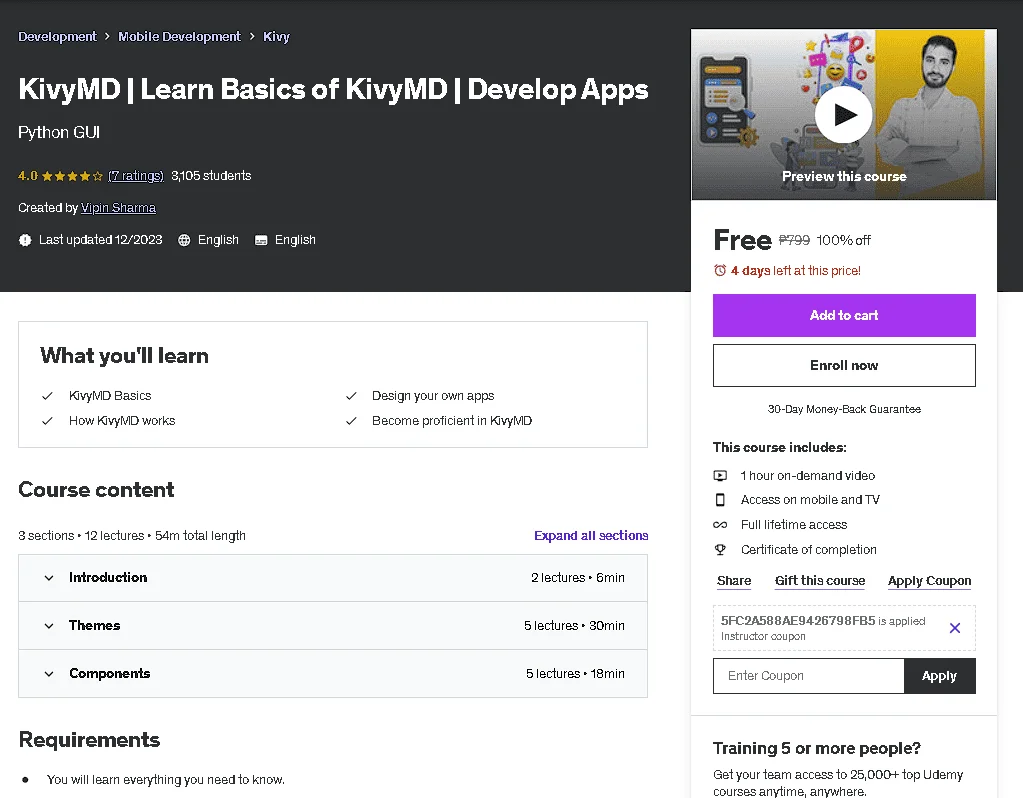Click the struck-through ₱799 price

point(794,240)
